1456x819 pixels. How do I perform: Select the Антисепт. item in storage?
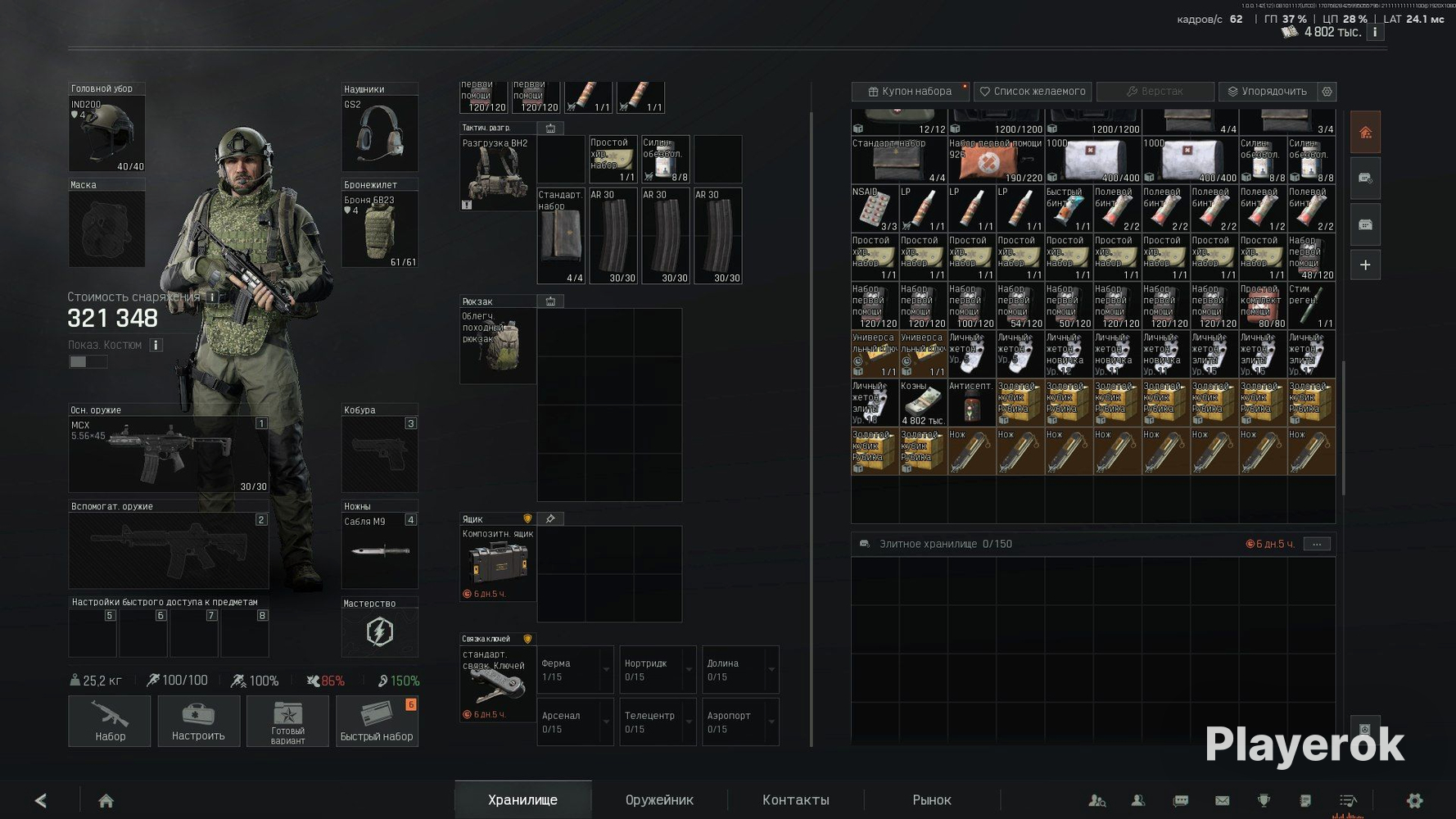tap(971, 402)
